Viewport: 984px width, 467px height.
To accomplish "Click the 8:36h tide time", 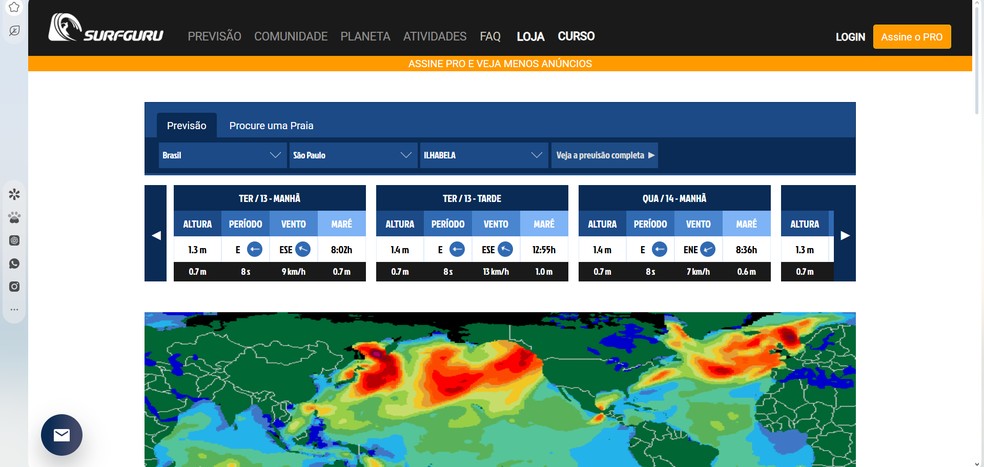I will [746, 249].
